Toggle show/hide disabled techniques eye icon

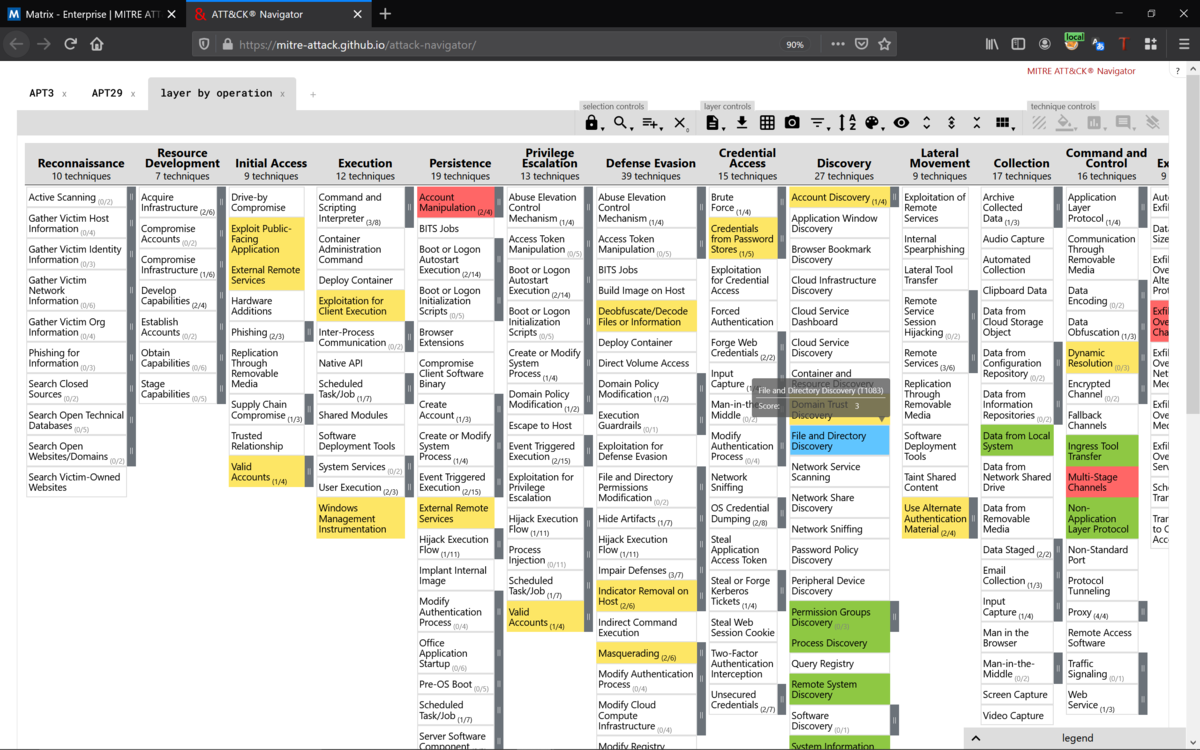(901, 123)
